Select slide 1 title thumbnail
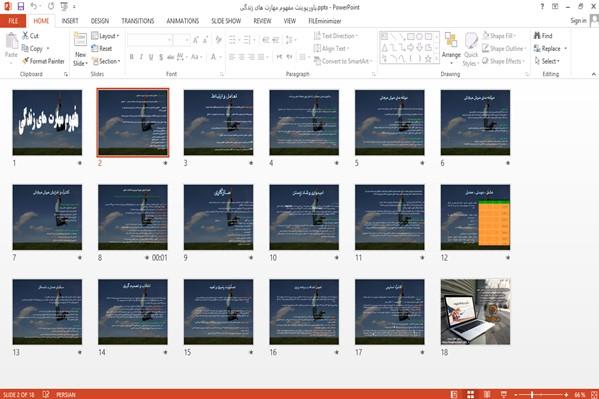Viewport: 599px width, 399px height. click(47, 122)
